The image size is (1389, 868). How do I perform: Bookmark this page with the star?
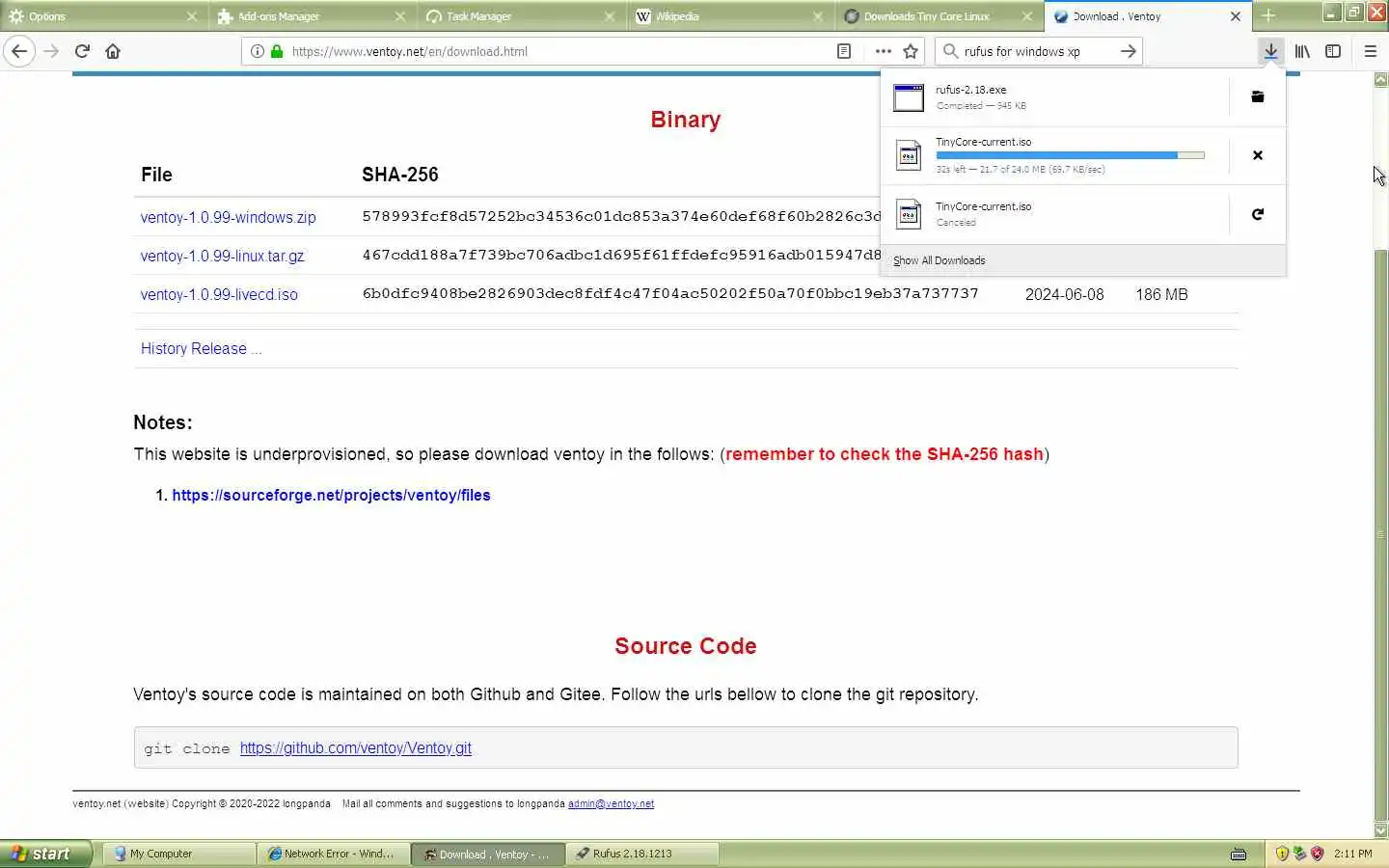[910, 51]
